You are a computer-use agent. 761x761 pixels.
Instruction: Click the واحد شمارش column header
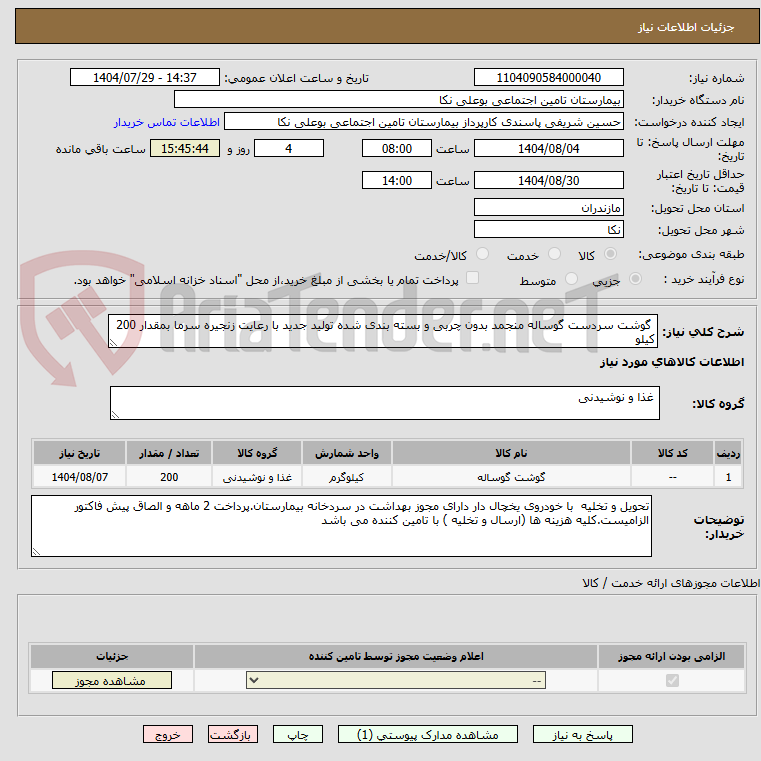(347, 453)
